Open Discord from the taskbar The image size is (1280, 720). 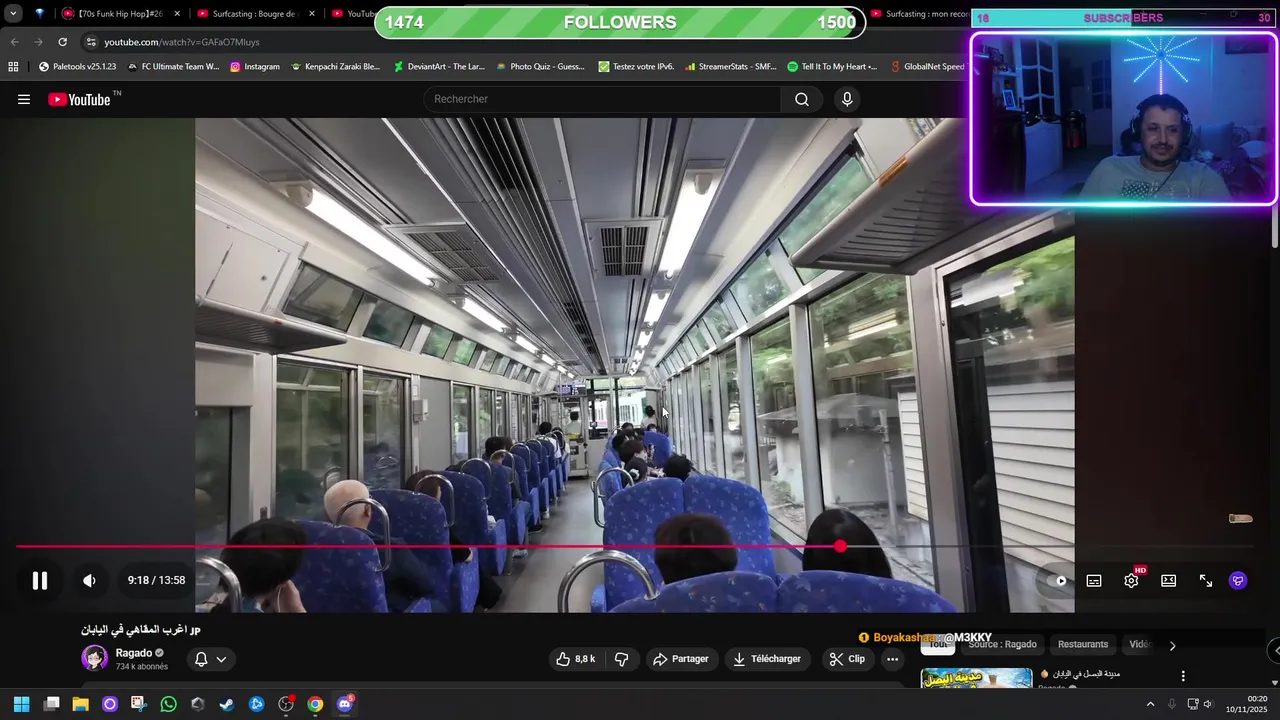point(345,704)
